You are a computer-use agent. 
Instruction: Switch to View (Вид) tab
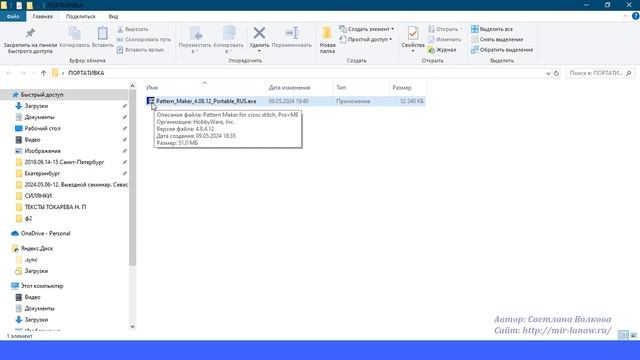[113, 16]
